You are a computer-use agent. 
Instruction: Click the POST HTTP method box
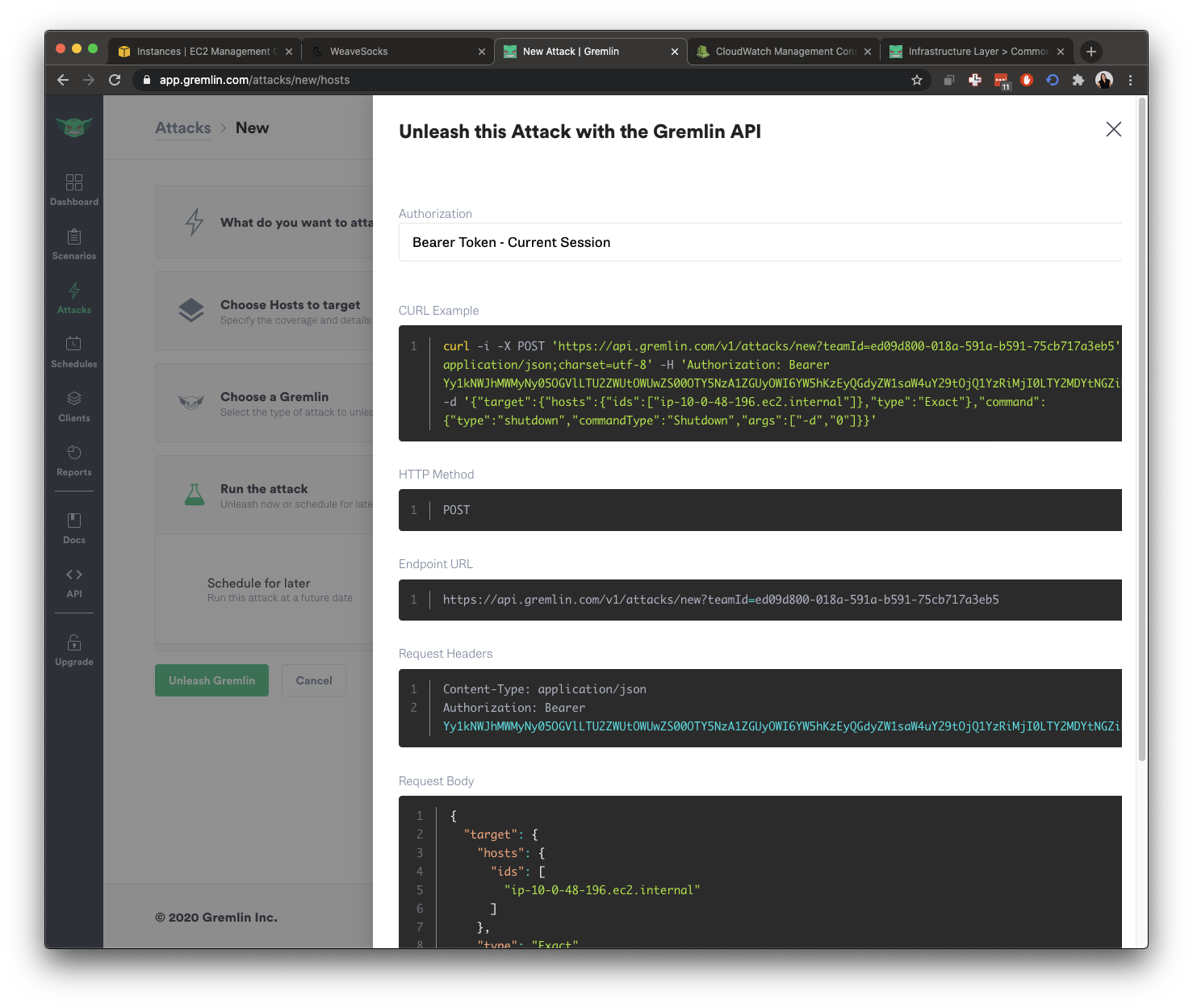(760, 510)
